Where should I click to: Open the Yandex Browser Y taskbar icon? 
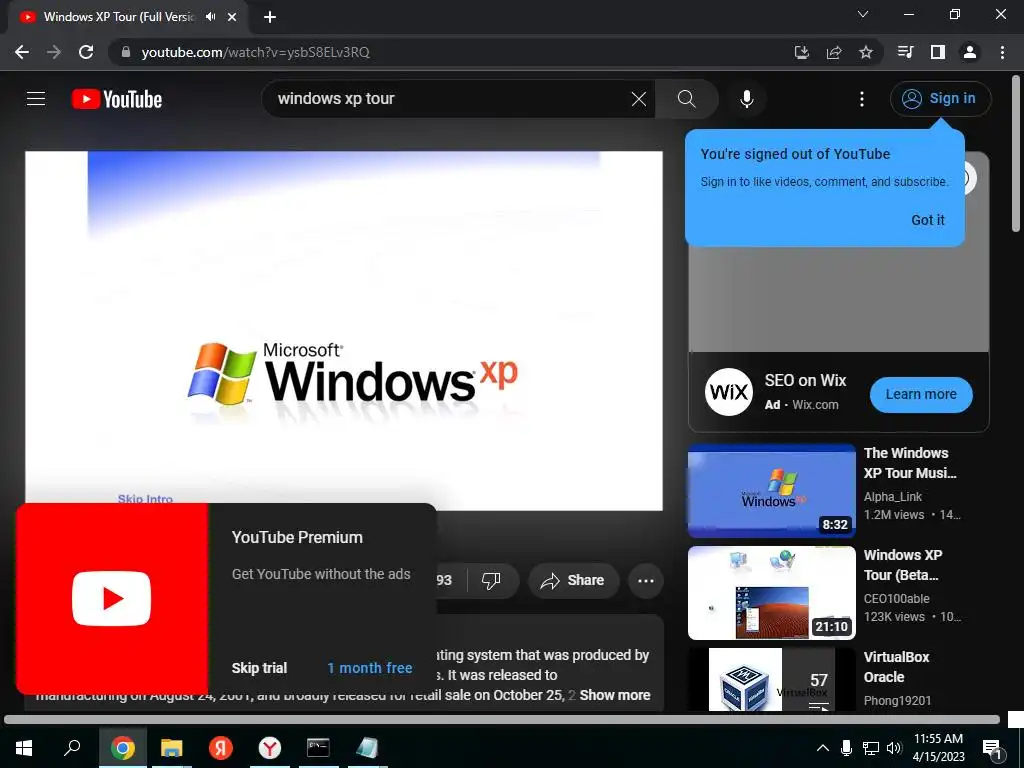tap(269, 748)
